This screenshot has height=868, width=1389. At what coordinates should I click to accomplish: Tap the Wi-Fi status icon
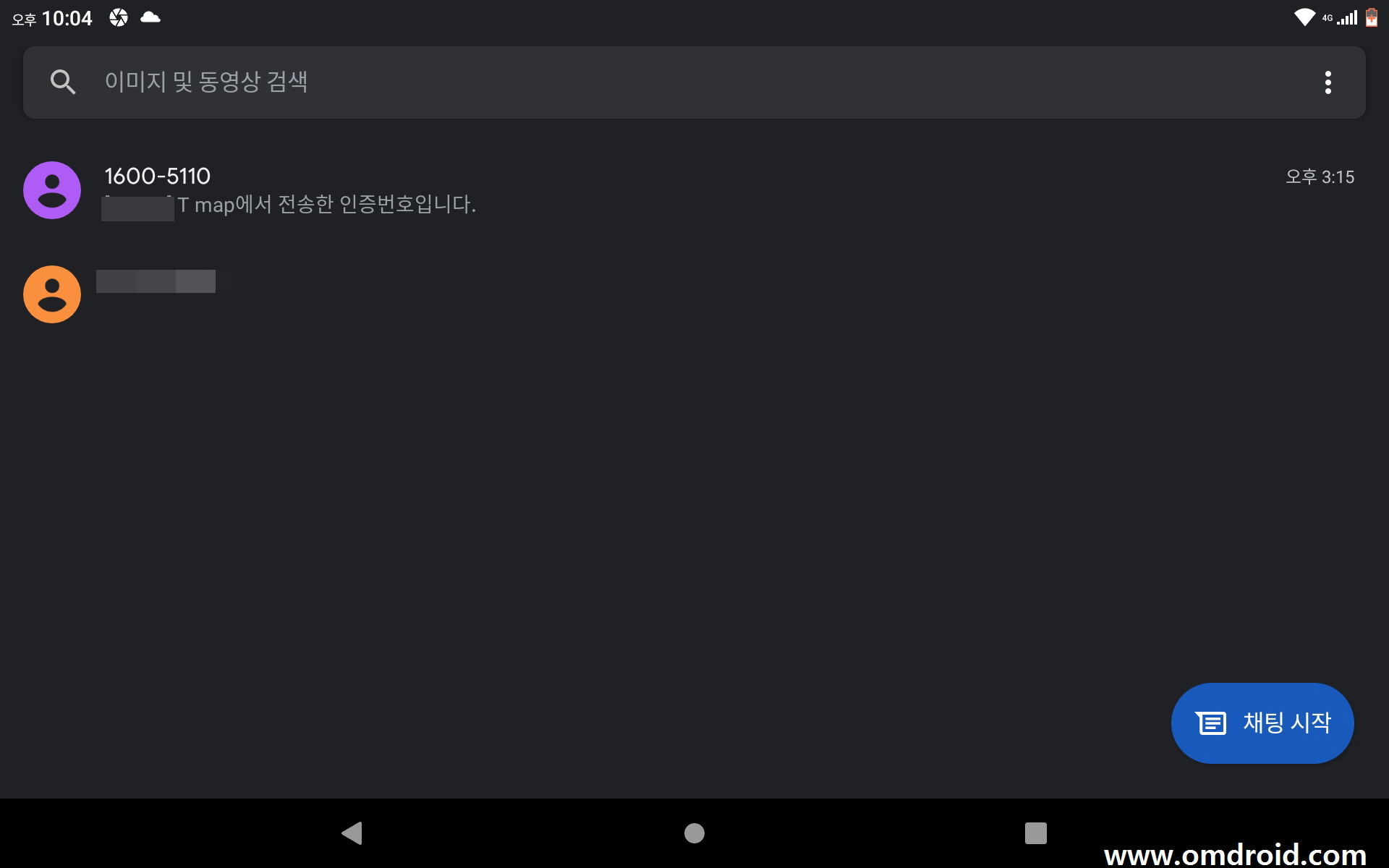[1304, 17]
